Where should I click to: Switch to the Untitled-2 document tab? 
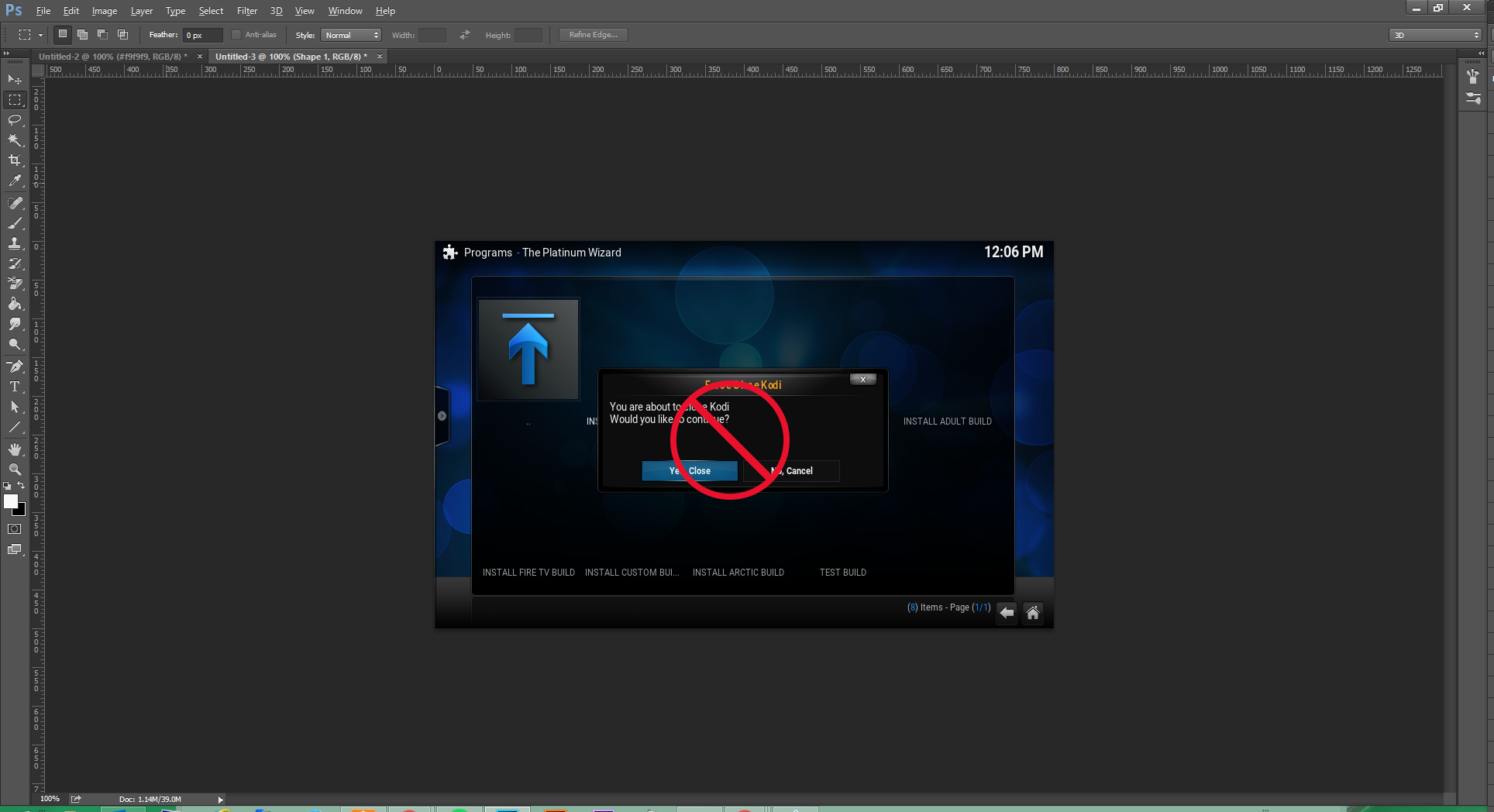(113, 57)
